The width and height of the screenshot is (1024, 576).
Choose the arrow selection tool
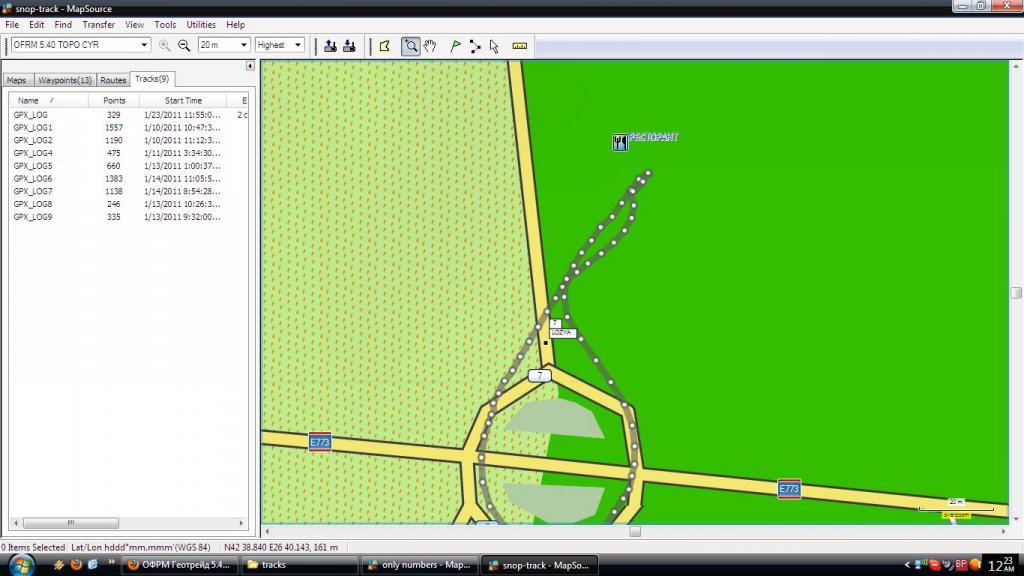coord(494,45)
